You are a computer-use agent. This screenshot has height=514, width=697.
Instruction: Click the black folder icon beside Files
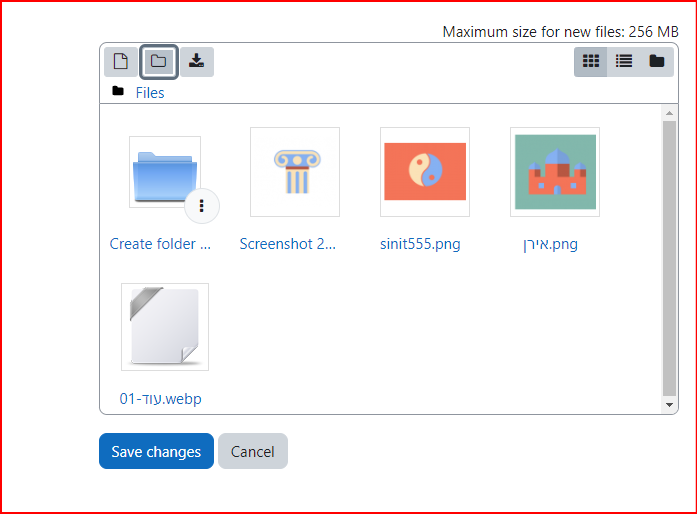click(118, 91)
